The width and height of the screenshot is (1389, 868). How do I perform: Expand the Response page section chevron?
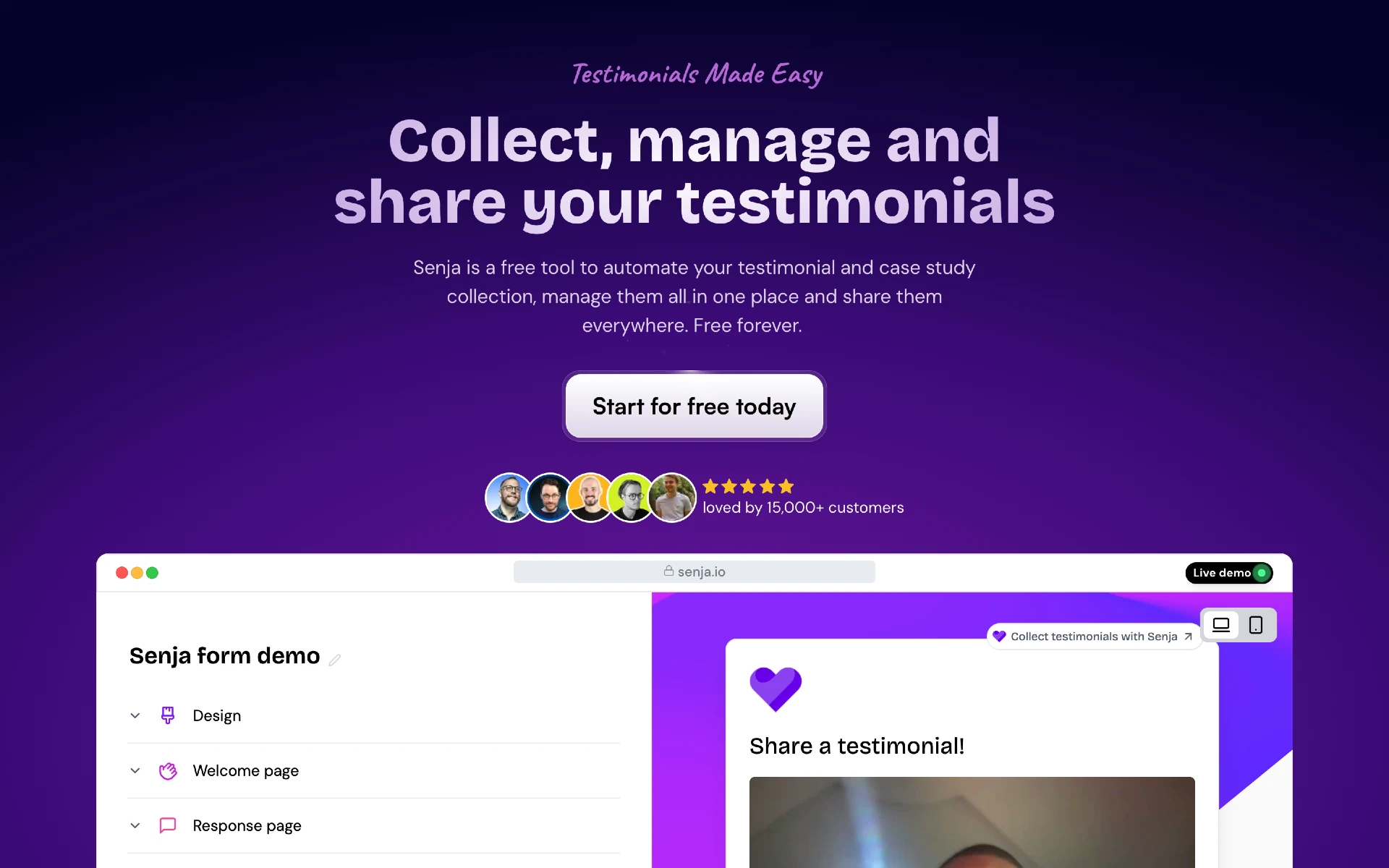[x=136, y=824]
